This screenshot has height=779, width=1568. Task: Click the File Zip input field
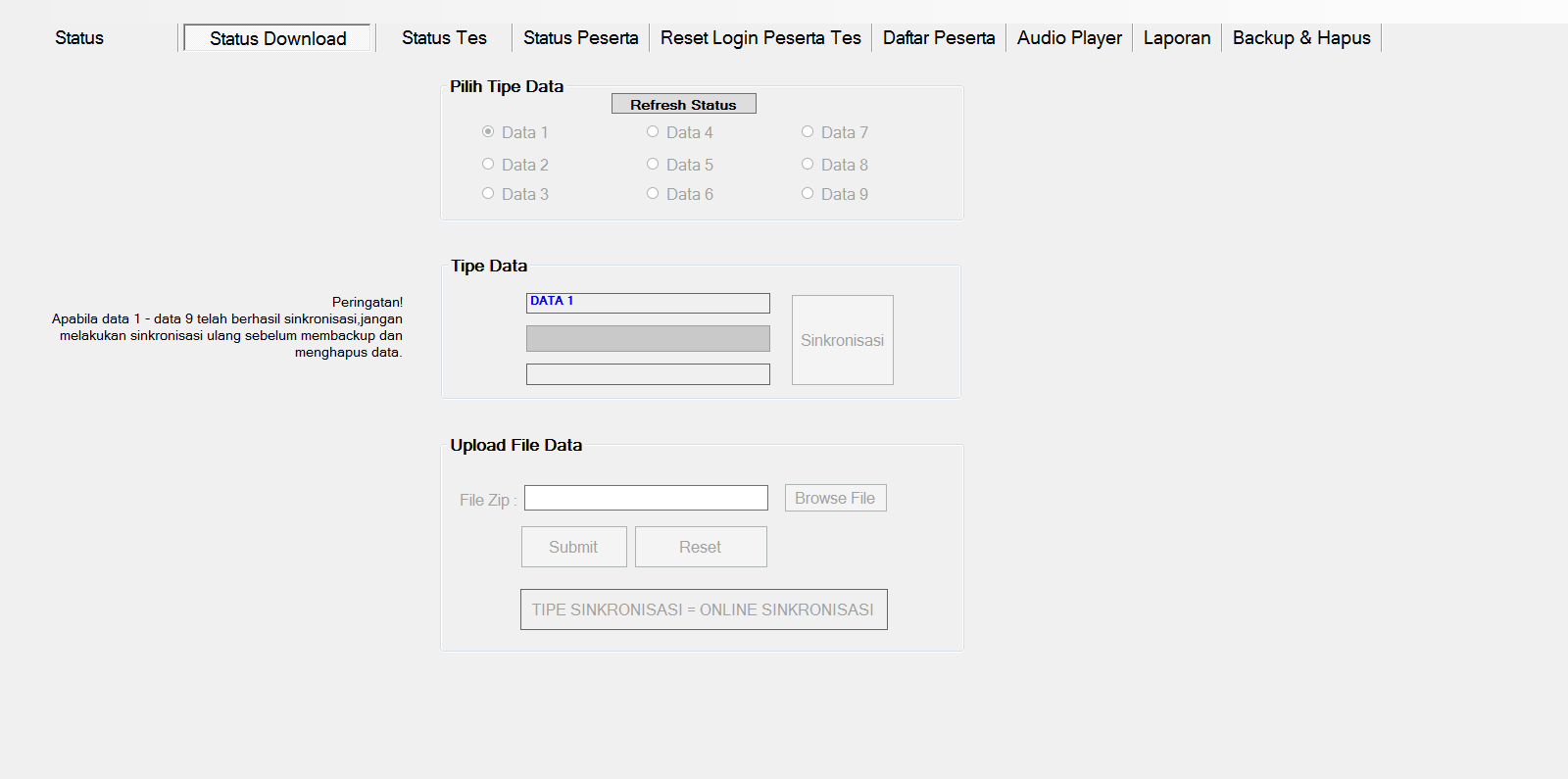coord(646,498)
